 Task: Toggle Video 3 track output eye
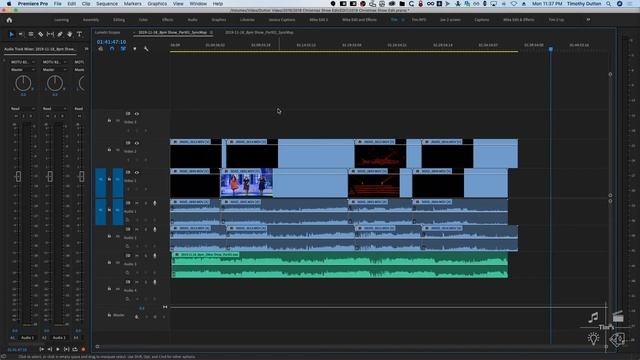tap(137, 114)
